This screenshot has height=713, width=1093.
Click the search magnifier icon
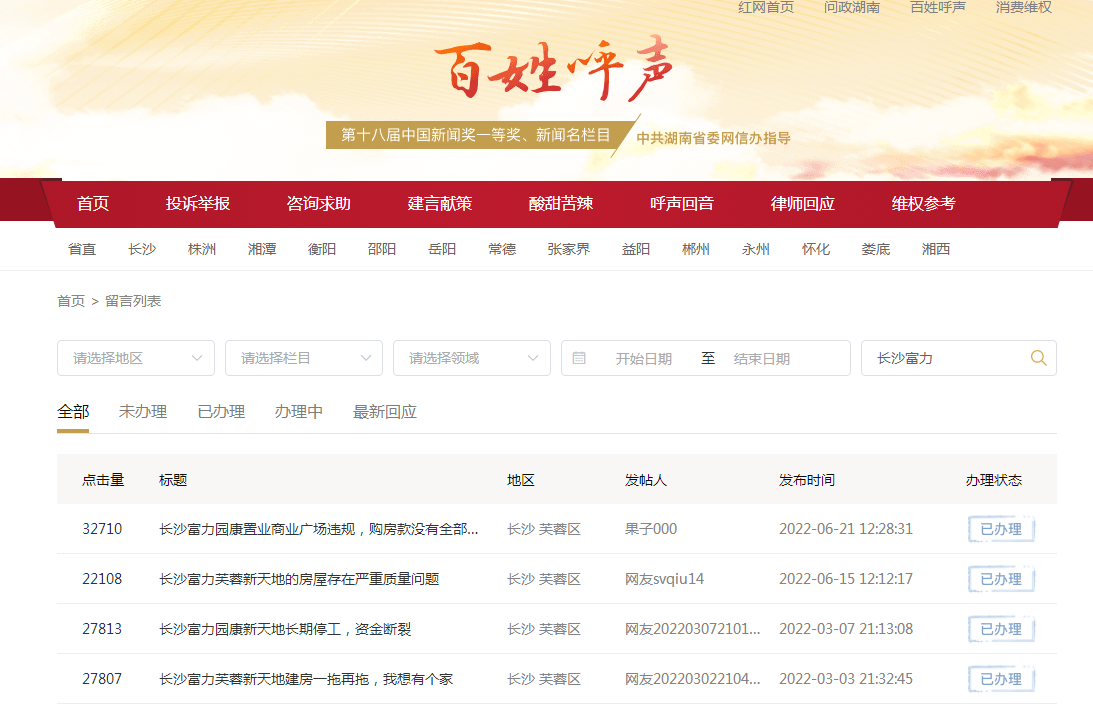(1038, 357)
